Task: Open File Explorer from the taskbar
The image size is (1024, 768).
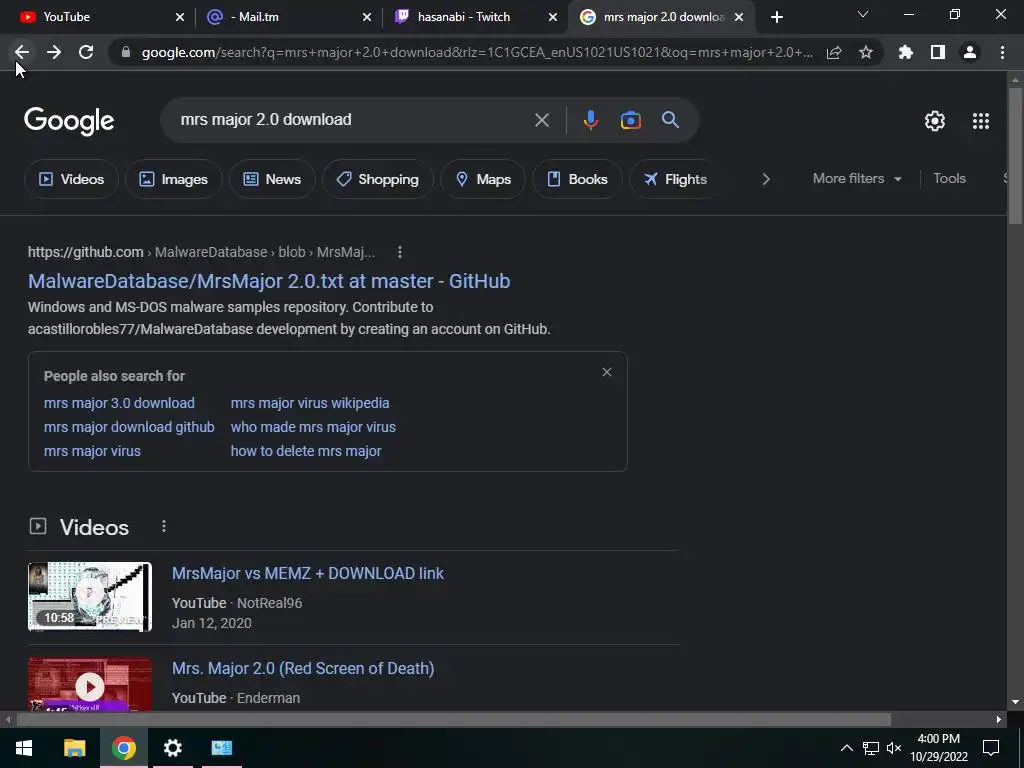Action: [74, 748]
